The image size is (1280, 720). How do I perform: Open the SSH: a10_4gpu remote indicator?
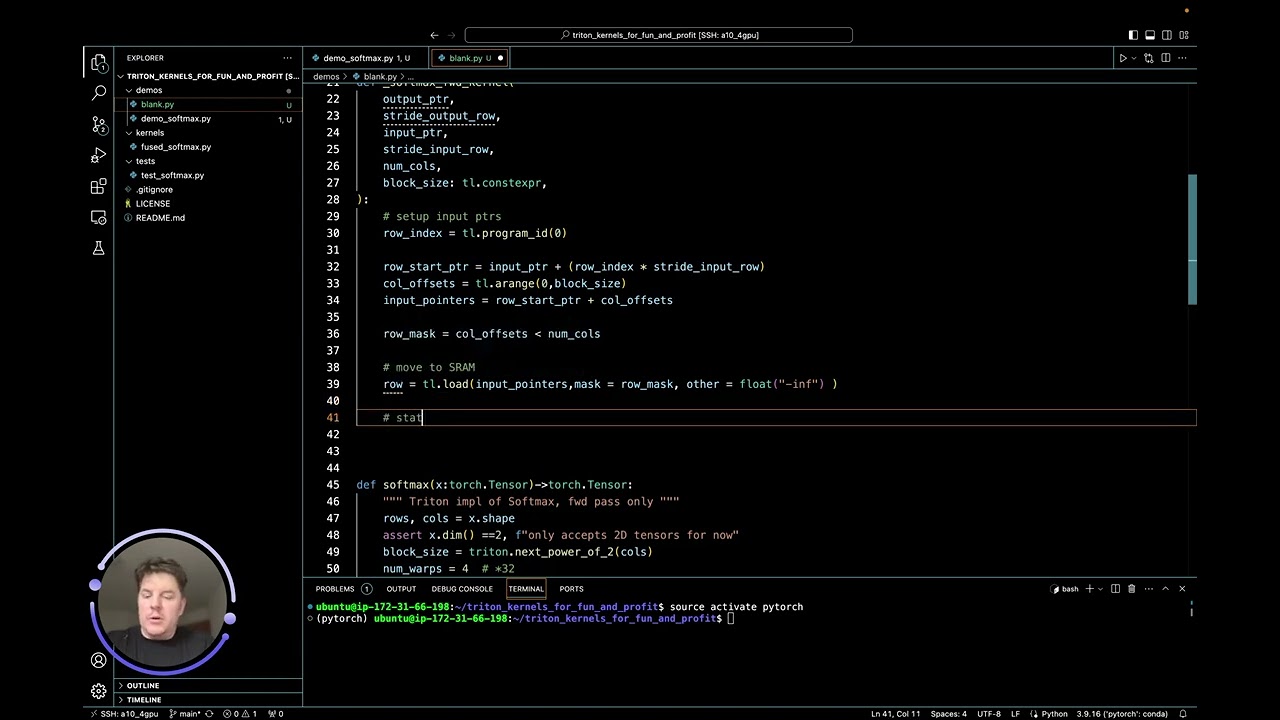point(123,714)
